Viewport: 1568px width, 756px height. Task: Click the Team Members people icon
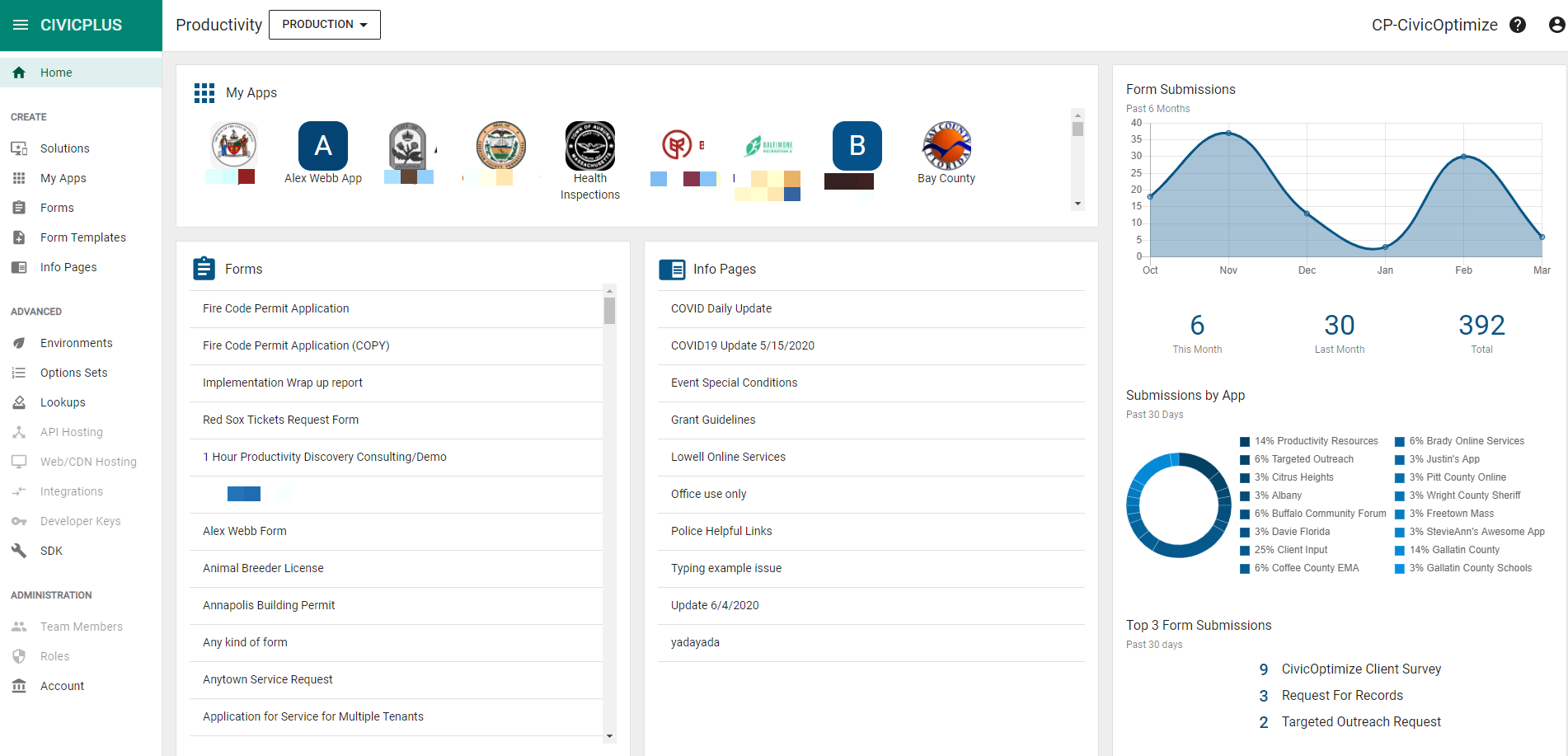pos(19,627)
